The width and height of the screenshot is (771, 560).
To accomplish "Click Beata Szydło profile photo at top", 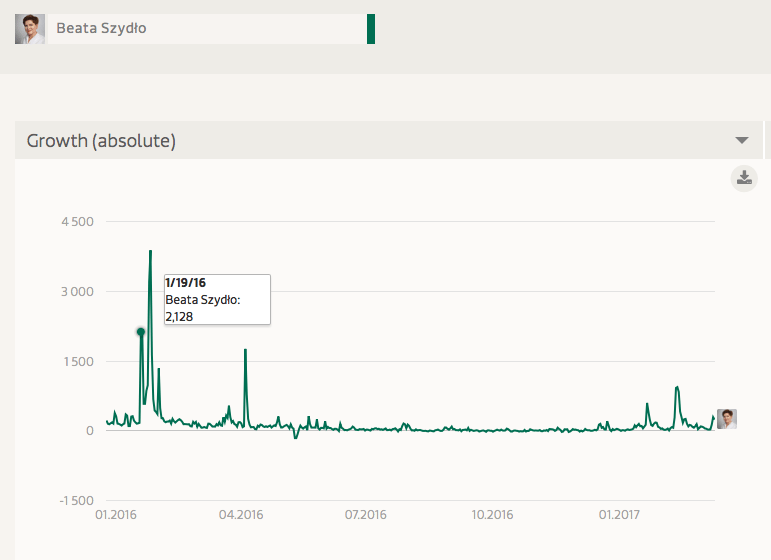I will (30, 29).
